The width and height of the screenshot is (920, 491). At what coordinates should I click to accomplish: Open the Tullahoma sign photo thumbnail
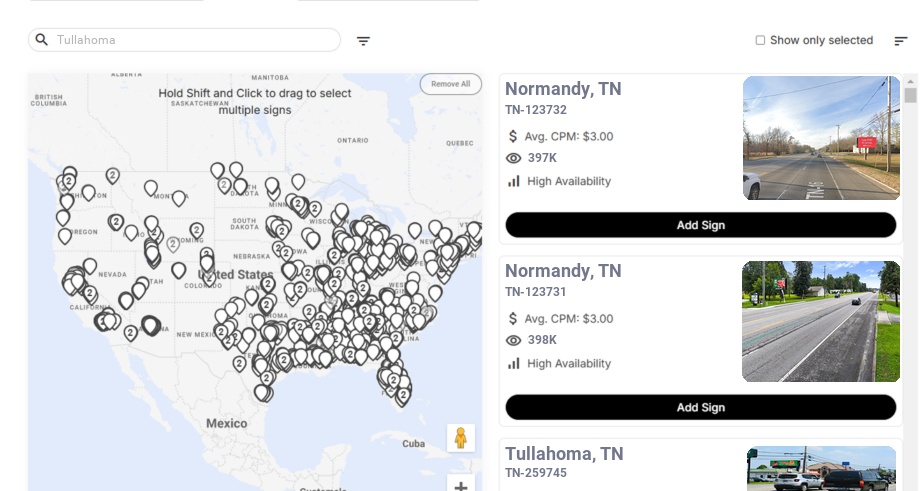click(821, 469)
